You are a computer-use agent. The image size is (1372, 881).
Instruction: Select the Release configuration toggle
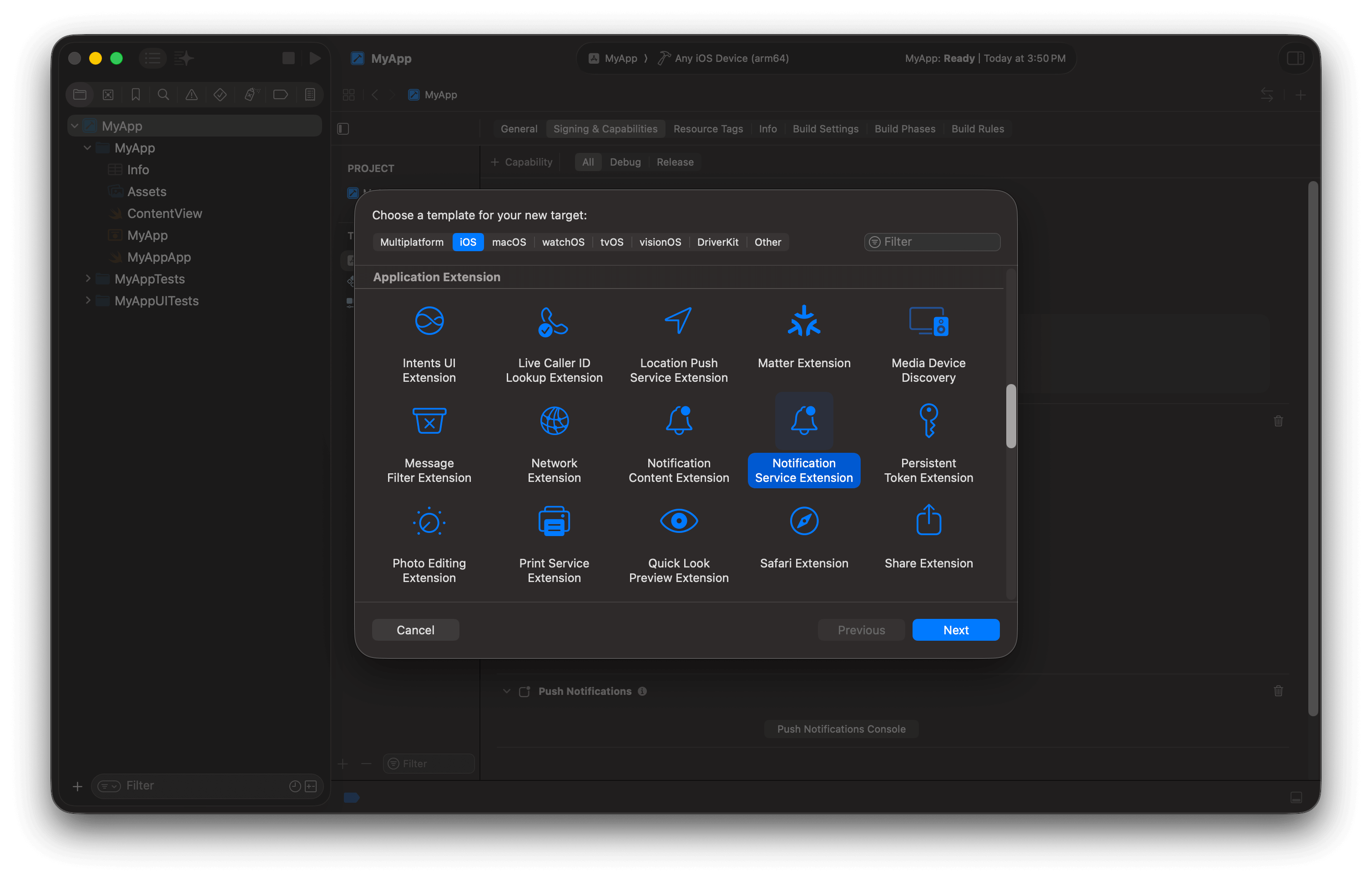tap(675, 162)
